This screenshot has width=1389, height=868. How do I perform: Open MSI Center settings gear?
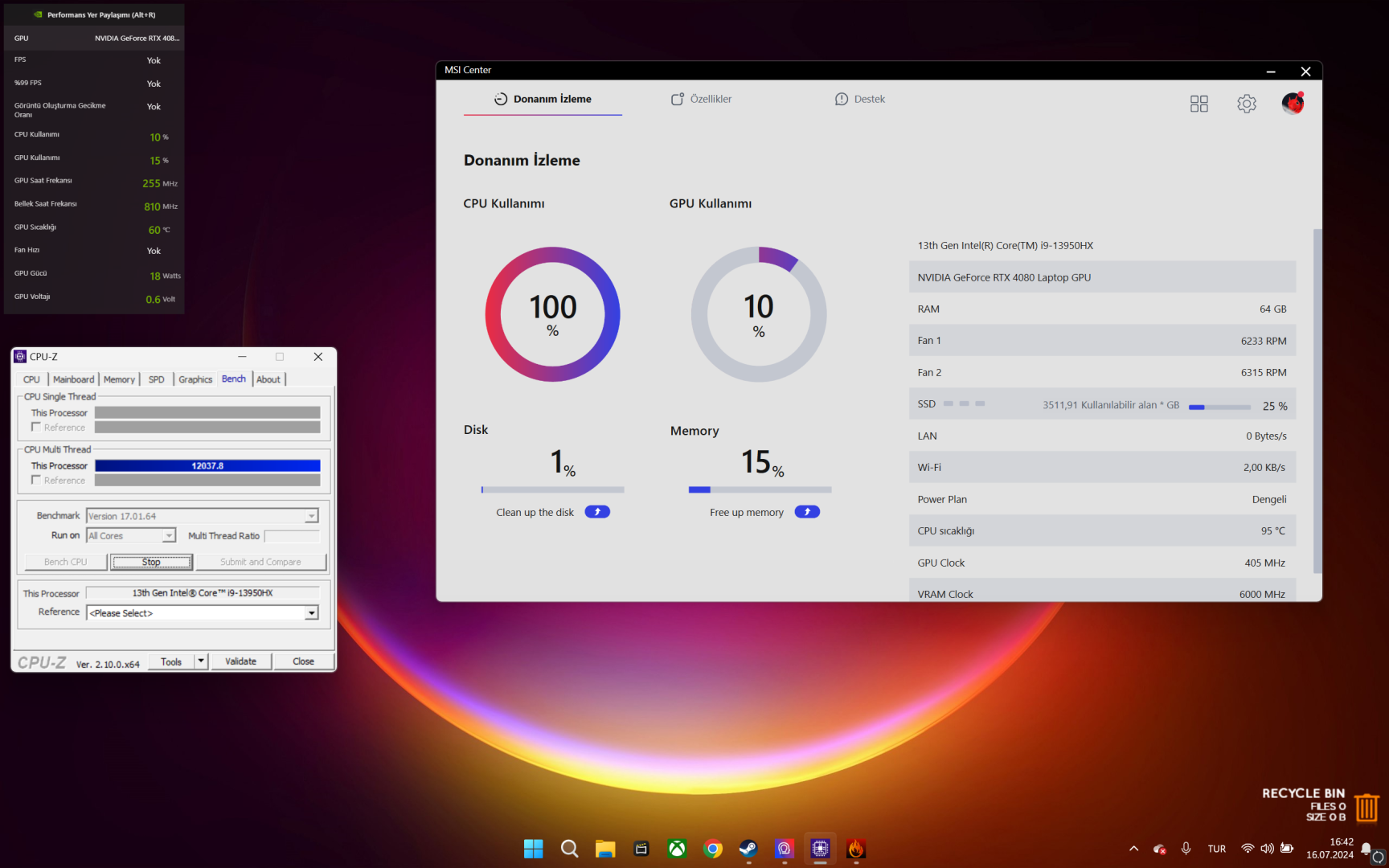pyautogui.click(x=1247, y=104)
